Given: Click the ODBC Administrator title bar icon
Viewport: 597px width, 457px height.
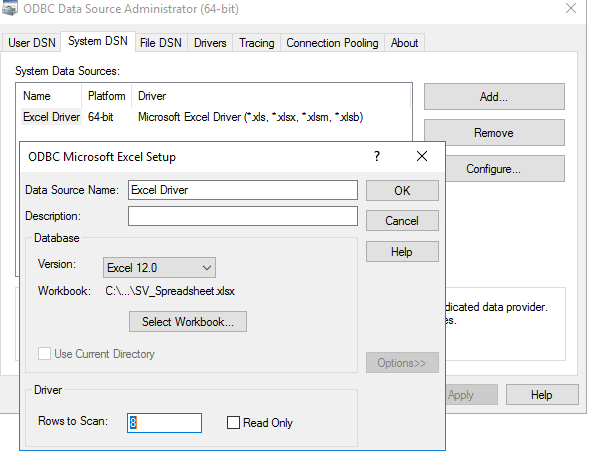Looking at the screenshot, I should 10,8.
